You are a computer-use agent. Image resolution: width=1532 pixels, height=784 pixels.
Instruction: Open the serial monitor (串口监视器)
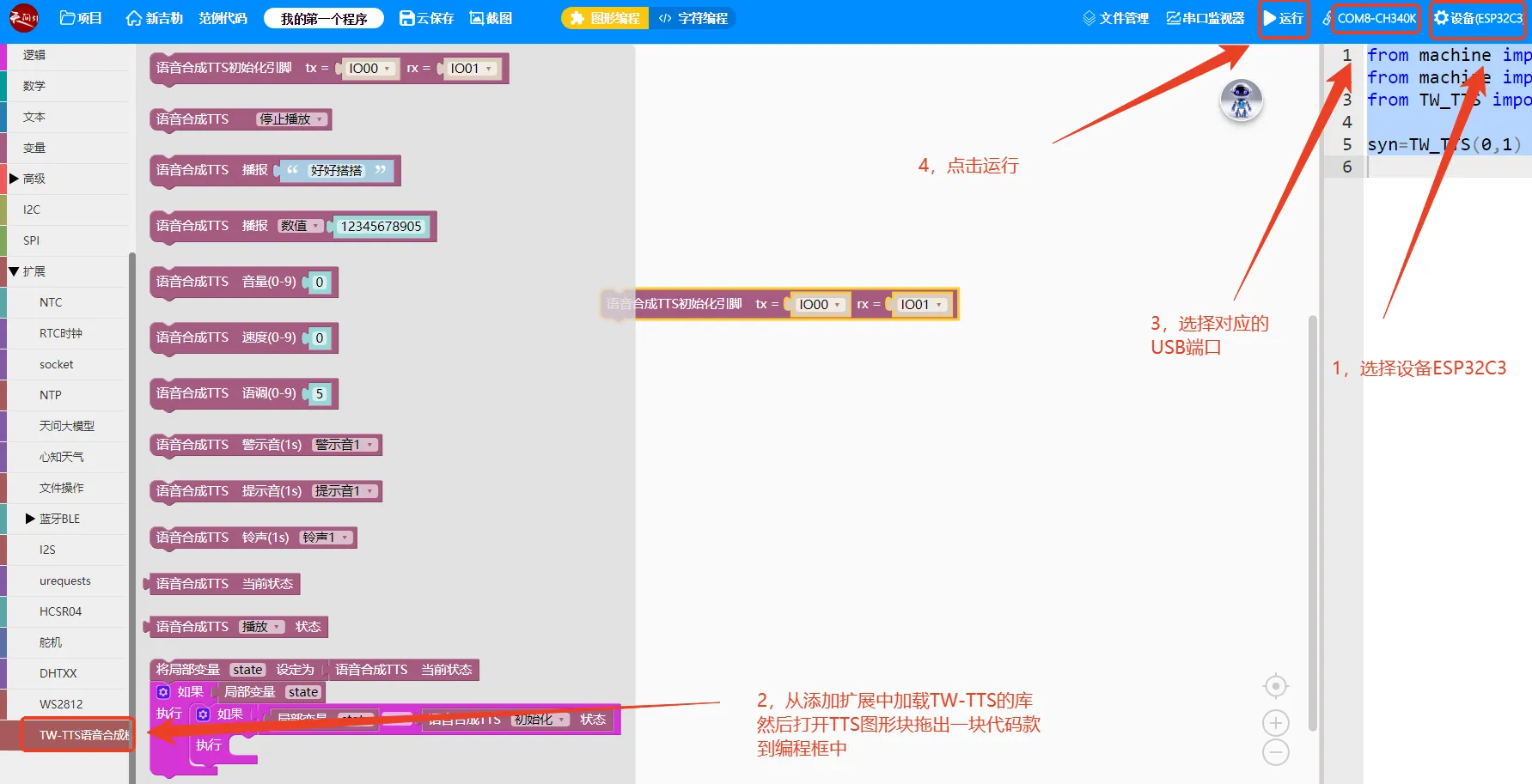1205,18
